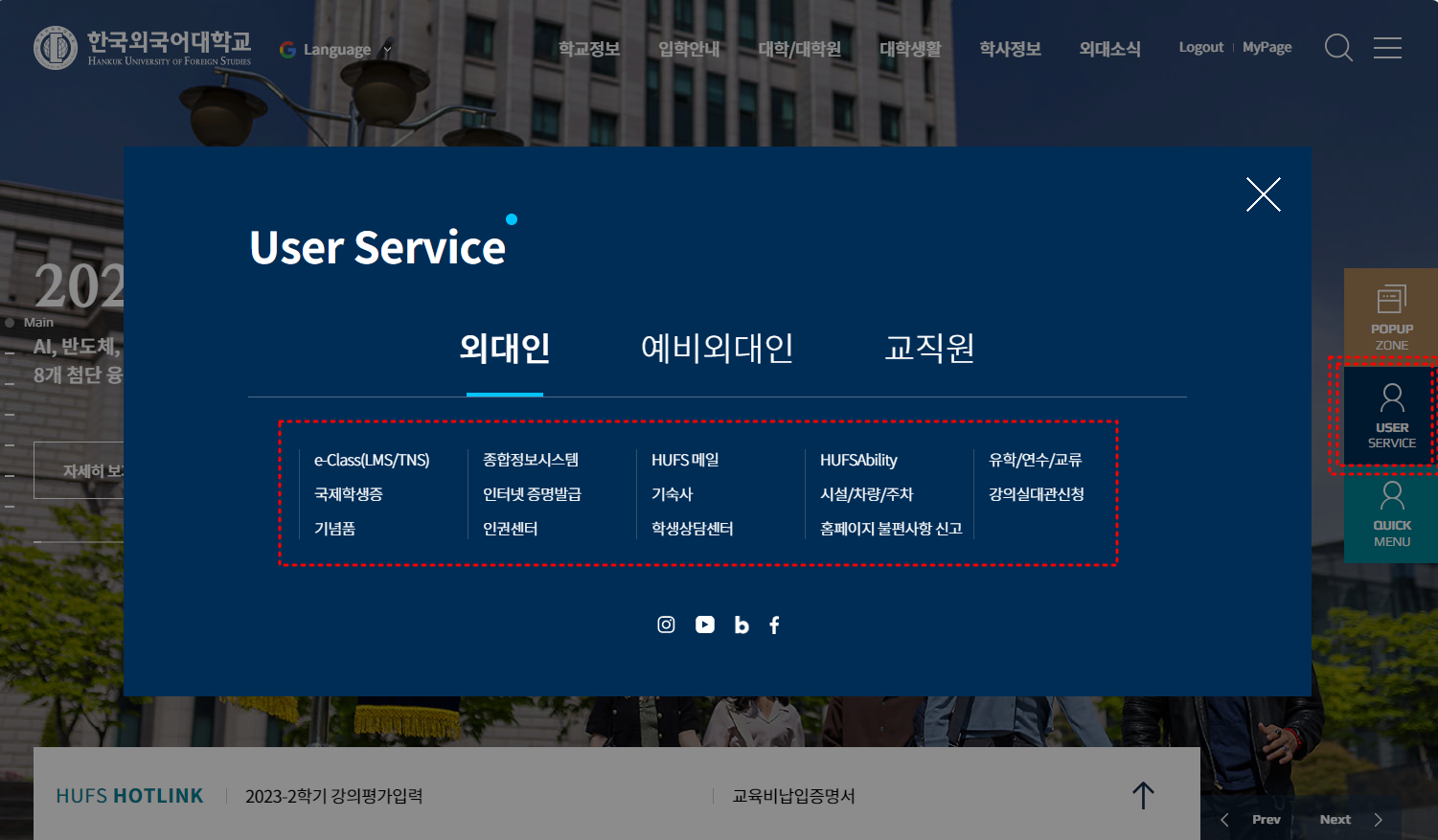Open the 입학안내 menu
Screen dimensions: 1438x840
coord(689,49)
